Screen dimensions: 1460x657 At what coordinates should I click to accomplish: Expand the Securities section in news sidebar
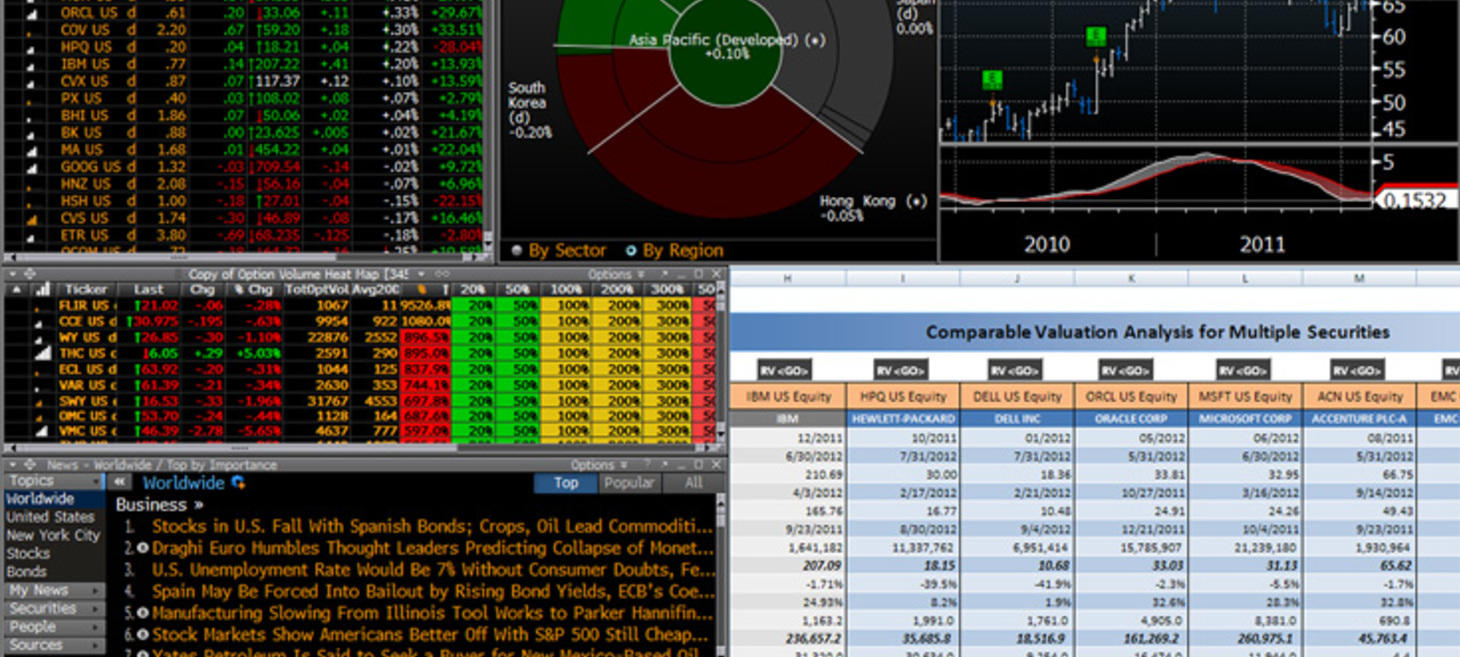pos(54,608)
